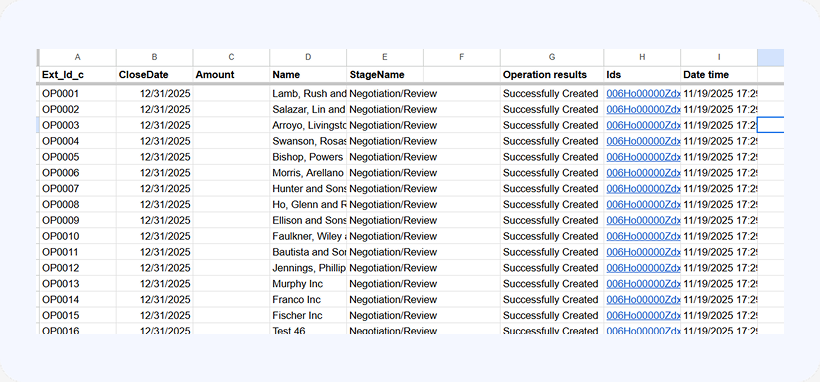Image resolution: width=820 pixels, height=382 pixels.
Task: Select Successfully Created cell in row OP0012
Action: click(552, 268)
